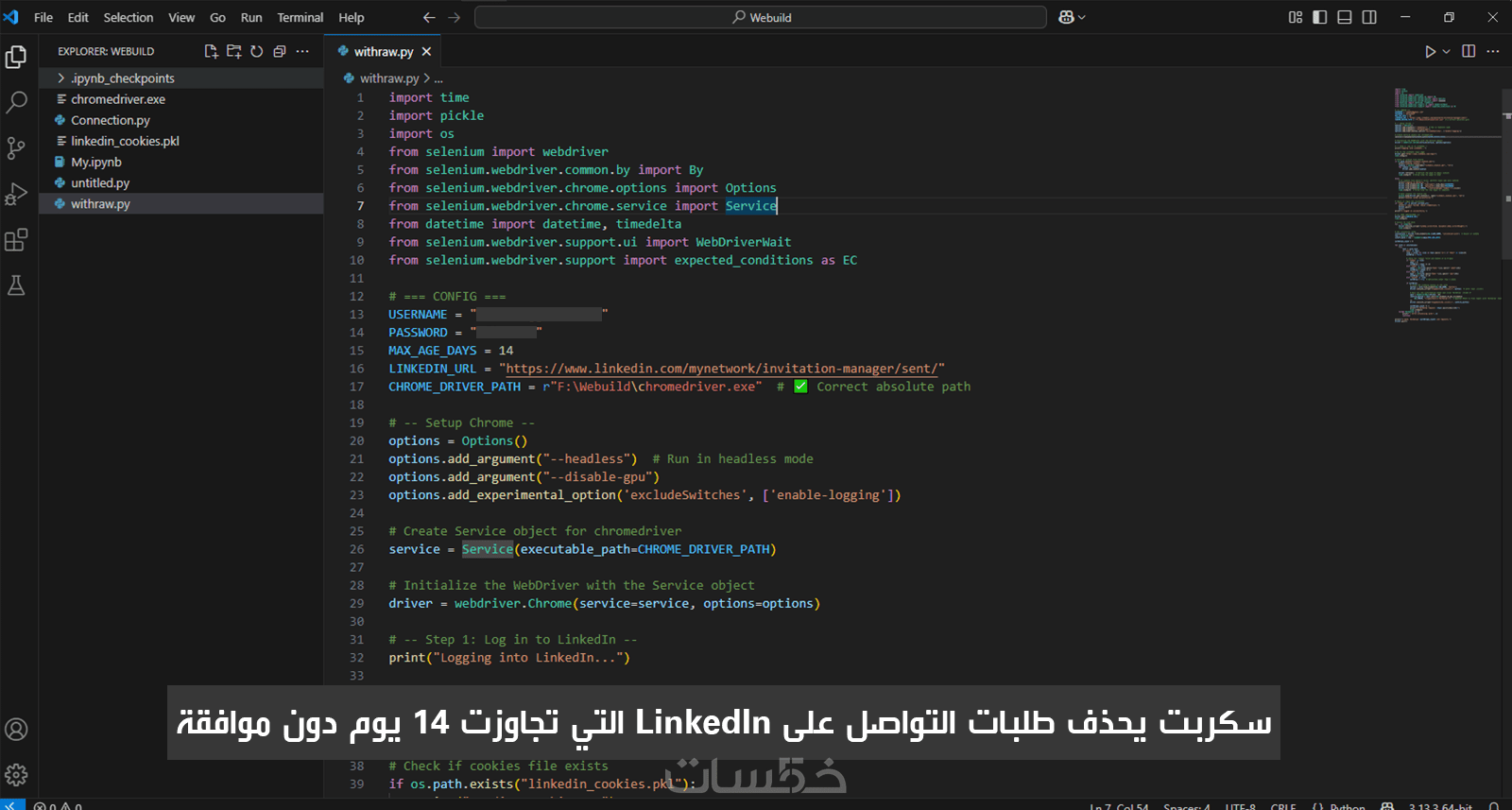
Task: Open the Explorer view in the activity bar
Action: pos(16,57)
